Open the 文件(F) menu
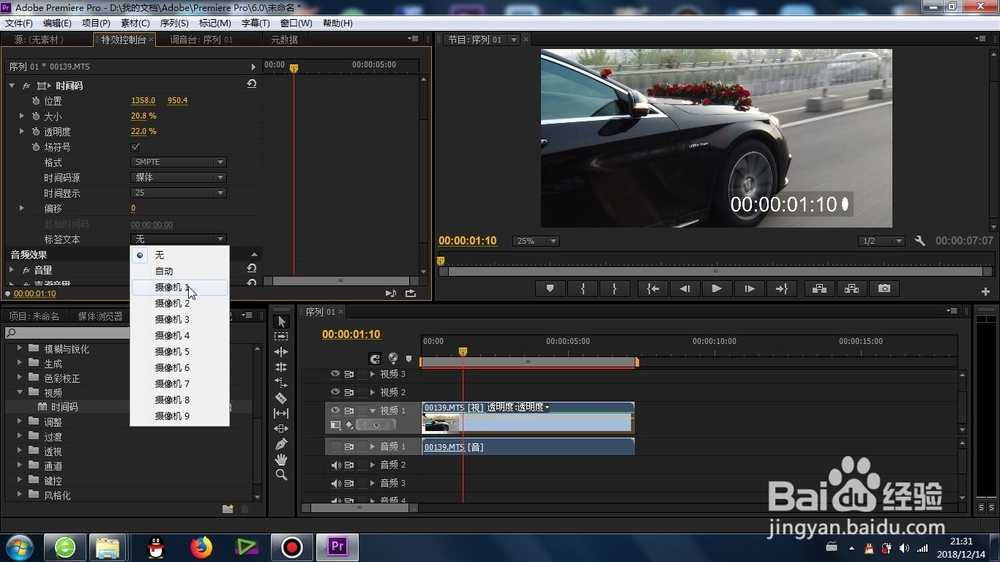The height and width of the screenshot is (562, 1000). point(19,23)
